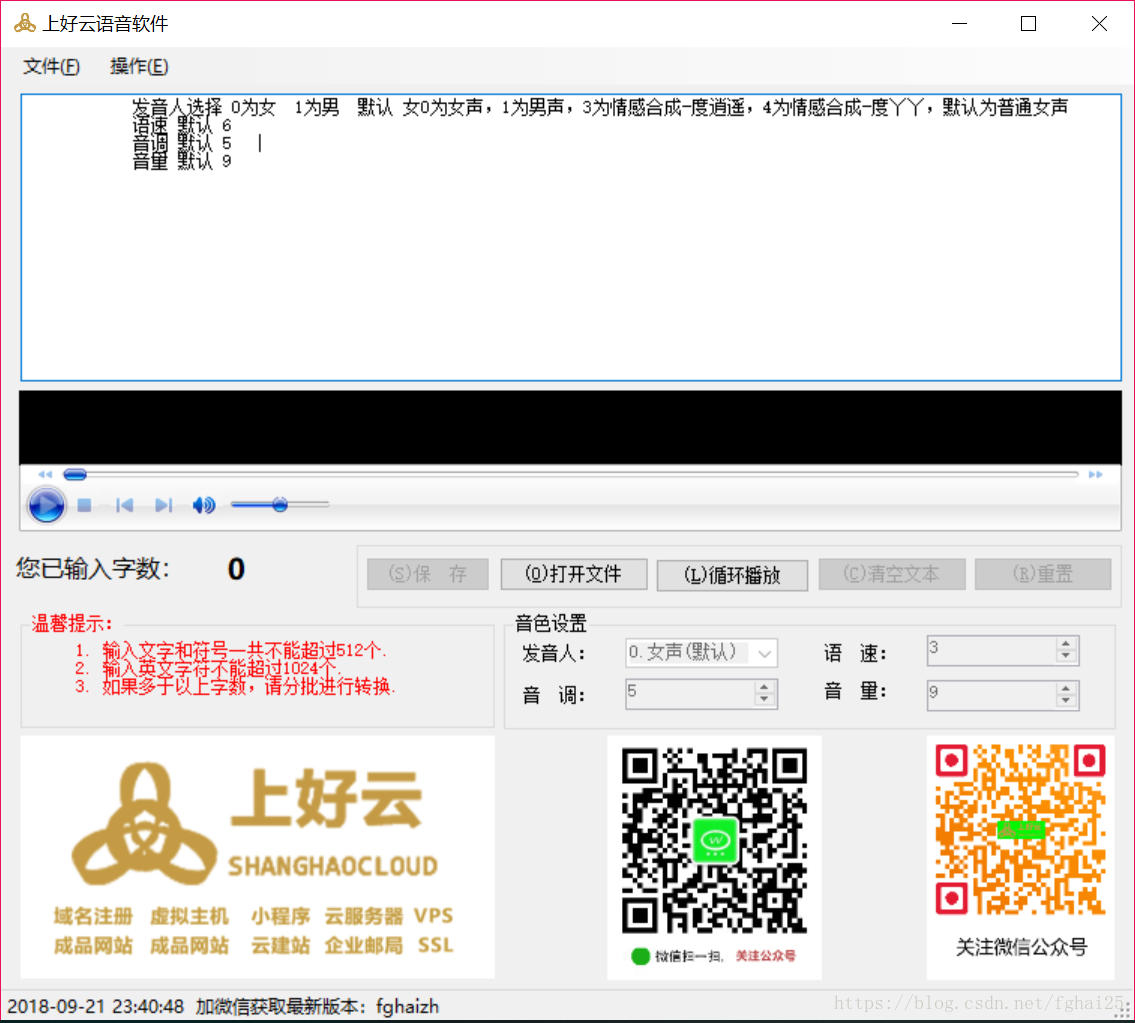
Task: Decrease 音量 with down arrow
Action: (x=1066, y=702)
